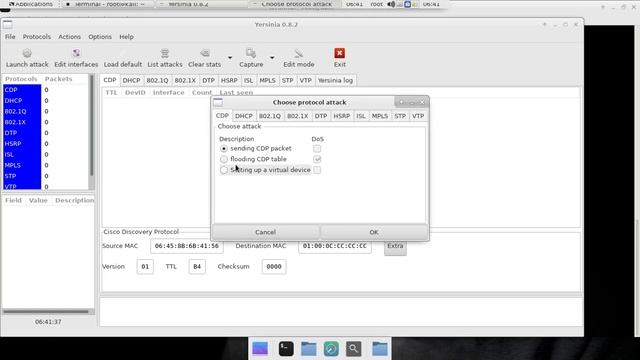Image resolution: width=640 pixels, height=360 pixels.
Task: Switch to the STP tab in the attack dialog
Action: coord(400,116)
